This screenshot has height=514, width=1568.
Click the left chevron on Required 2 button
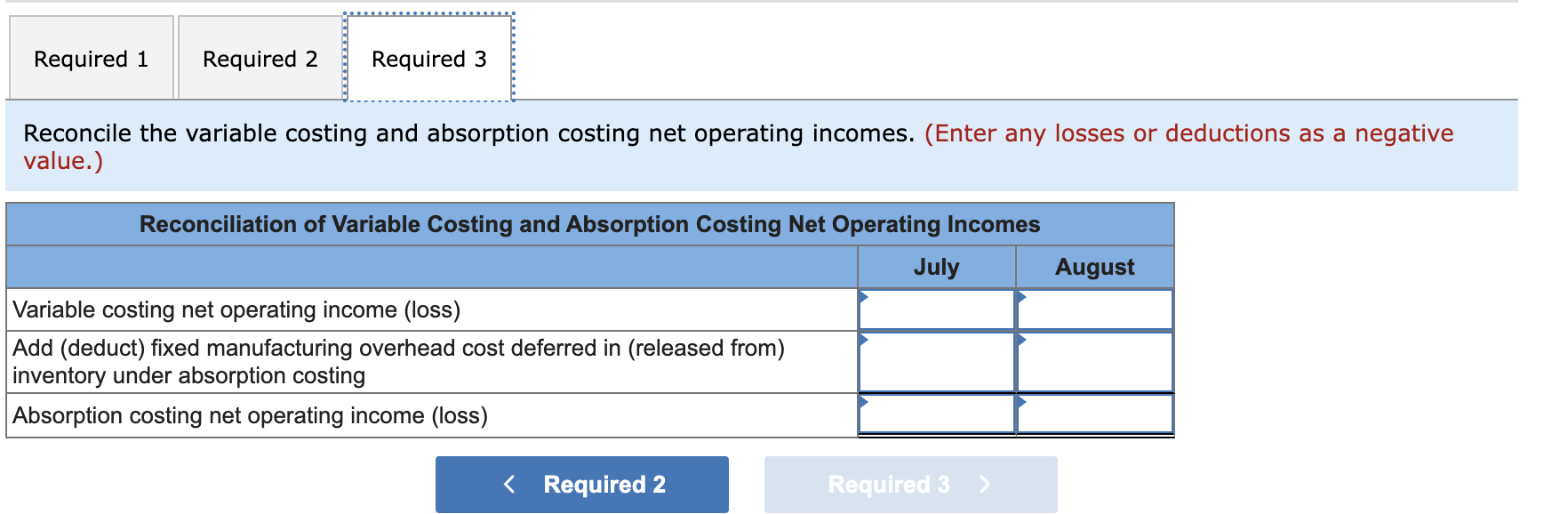(x=509, y=484)
